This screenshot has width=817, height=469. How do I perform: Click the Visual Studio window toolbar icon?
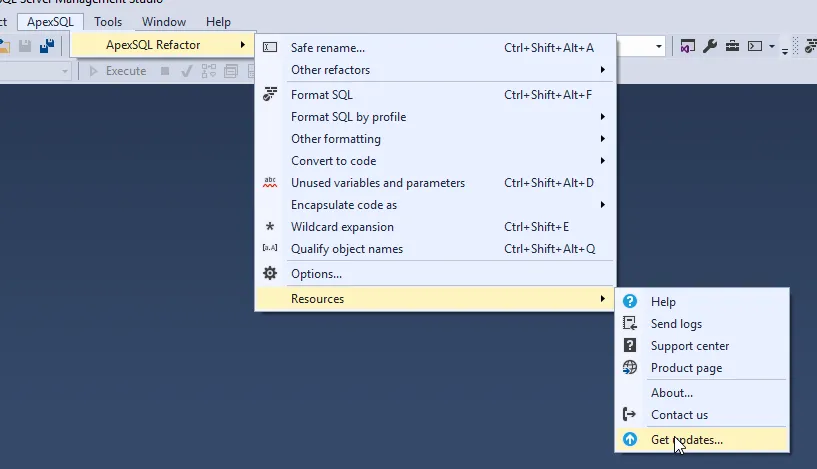point(688,46)
